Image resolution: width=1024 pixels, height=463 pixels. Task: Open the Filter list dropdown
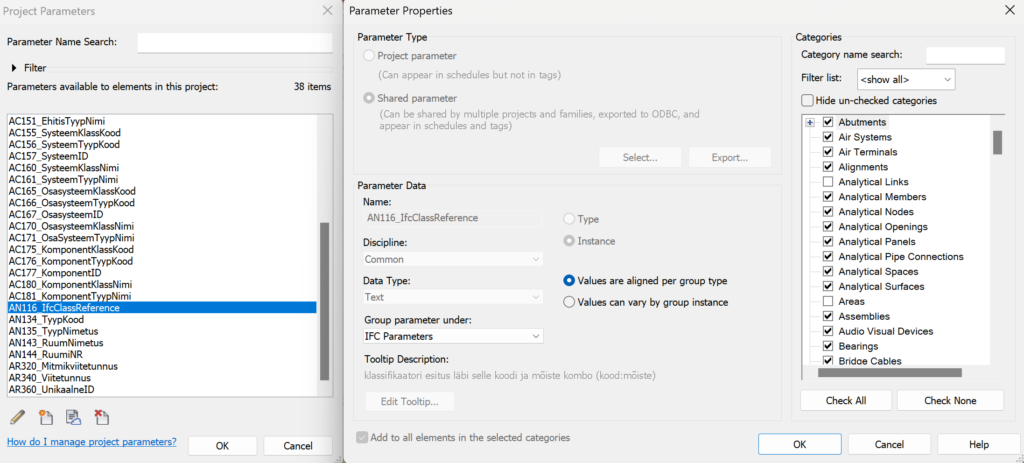click(x=906, y=80)
